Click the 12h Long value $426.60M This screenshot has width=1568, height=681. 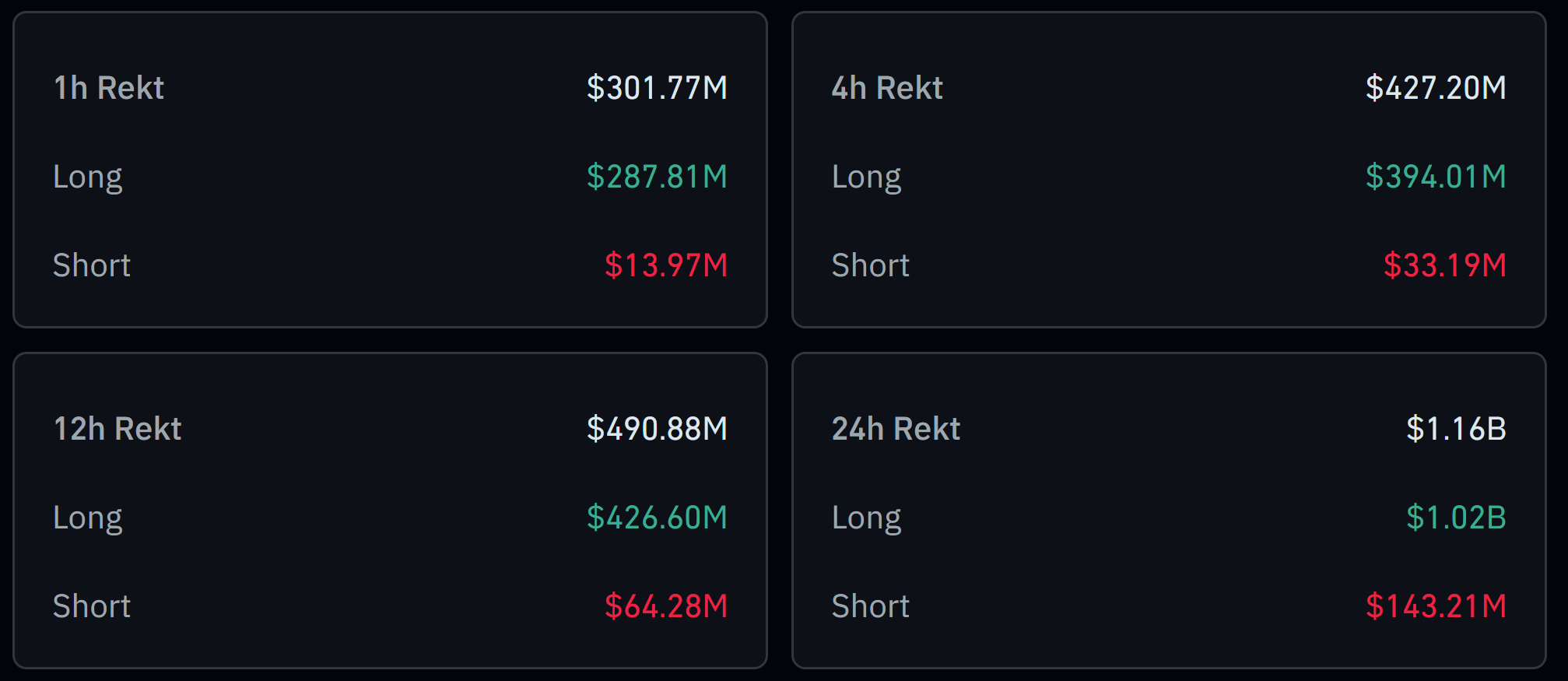pos(657,518)
